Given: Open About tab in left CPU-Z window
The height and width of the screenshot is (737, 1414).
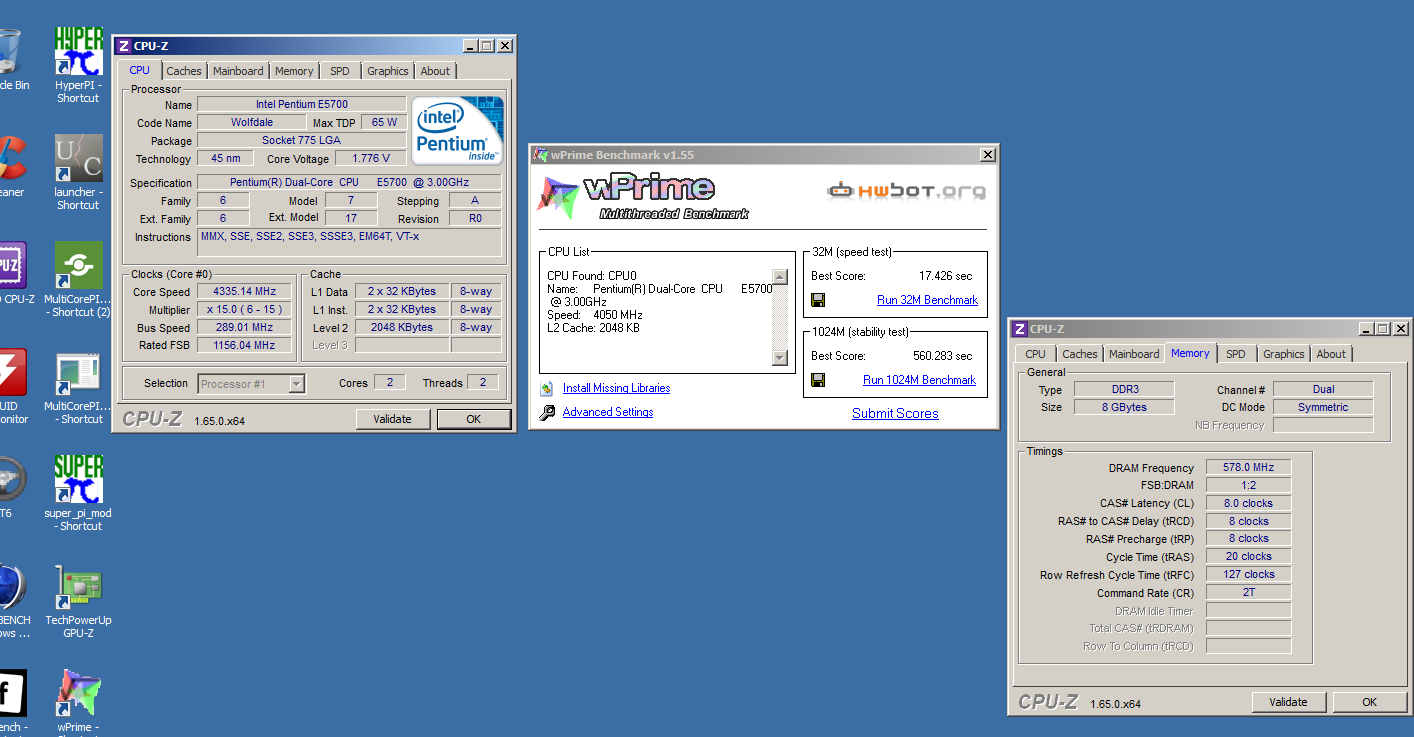Looking at the screenshot, I should [435, 71].
